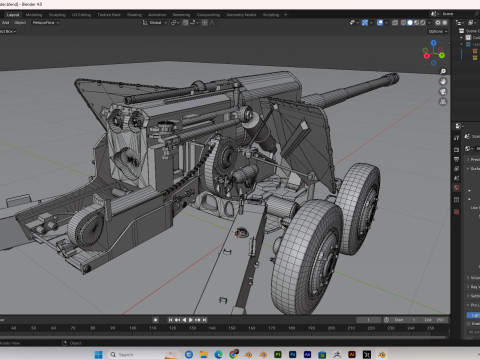Switch to rendered viewport shading
The height and width of the screenshot is (360, 480).
pos(423,23)
